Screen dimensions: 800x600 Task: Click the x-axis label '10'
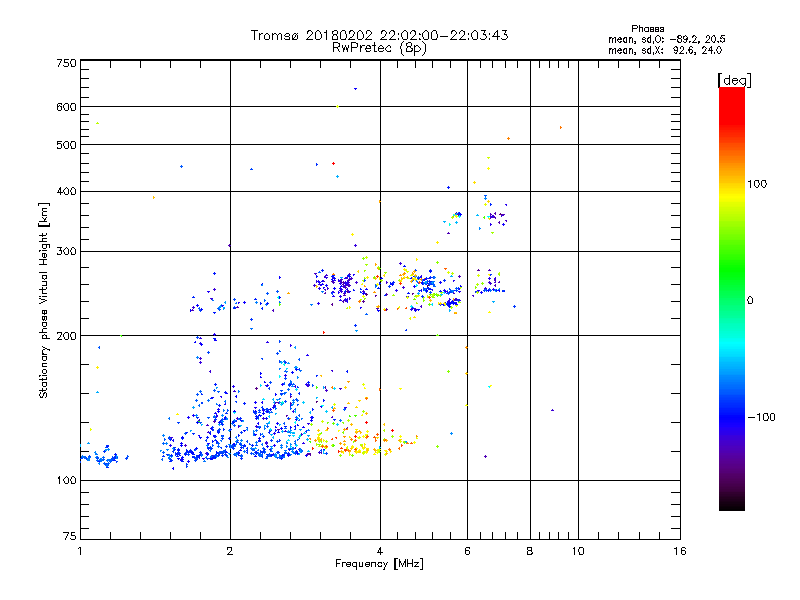578,551
